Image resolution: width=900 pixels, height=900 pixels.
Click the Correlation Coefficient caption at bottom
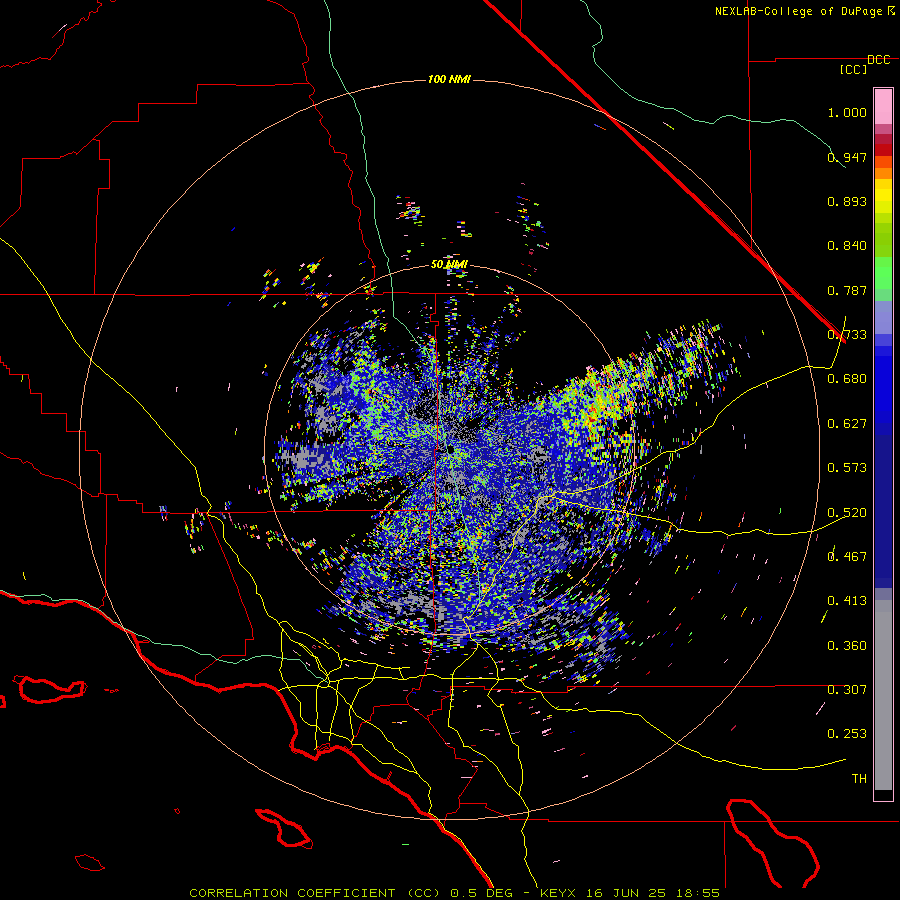tap(455, 893)
